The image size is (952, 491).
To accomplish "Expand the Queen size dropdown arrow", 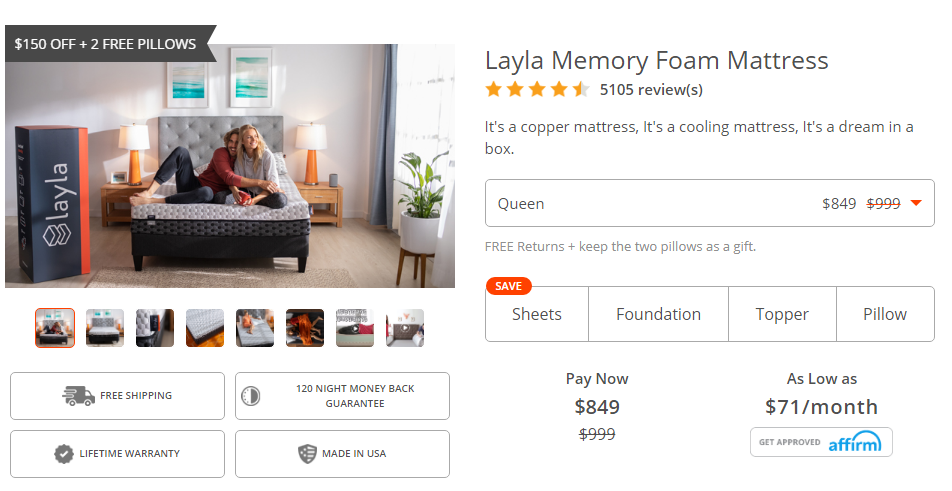I will [915, 204].
